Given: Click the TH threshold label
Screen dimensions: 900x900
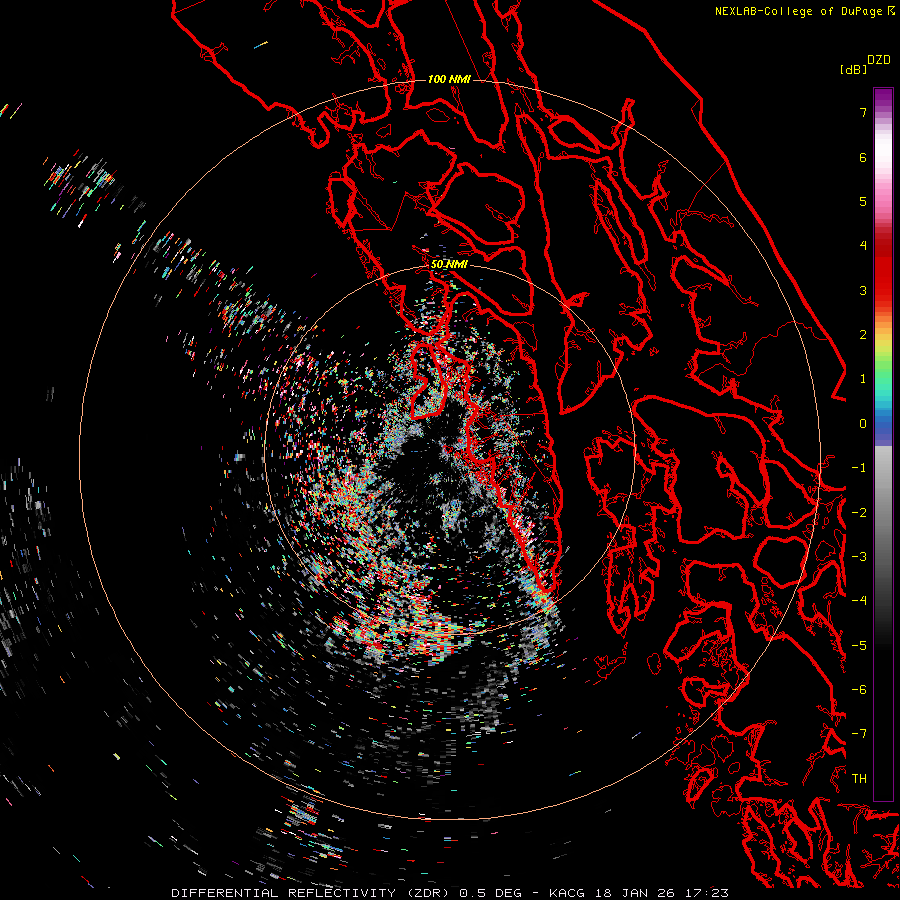Looking at the screenshot, I should pyautogui.click(x=859, y=778).
